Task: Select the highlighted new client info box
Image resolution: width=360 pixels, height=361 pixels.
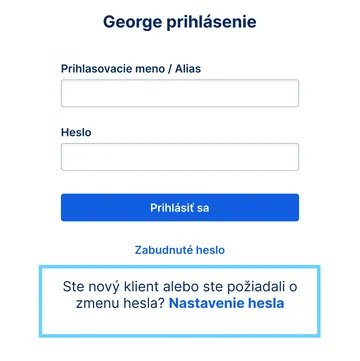Action: (x=180, y=301)
